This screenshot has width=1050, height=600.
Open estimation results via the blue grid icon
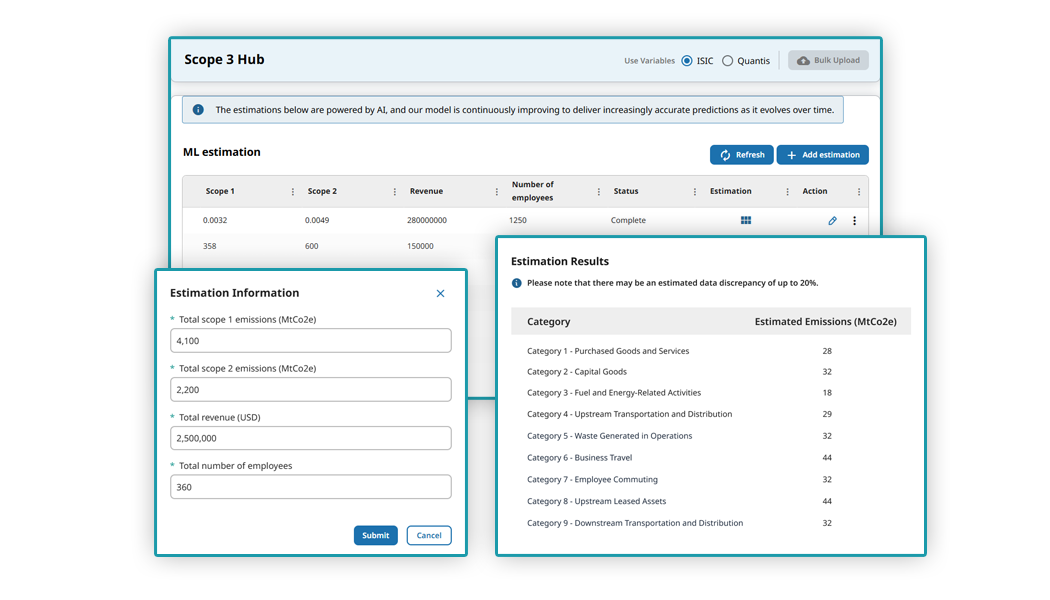[746, 220]
